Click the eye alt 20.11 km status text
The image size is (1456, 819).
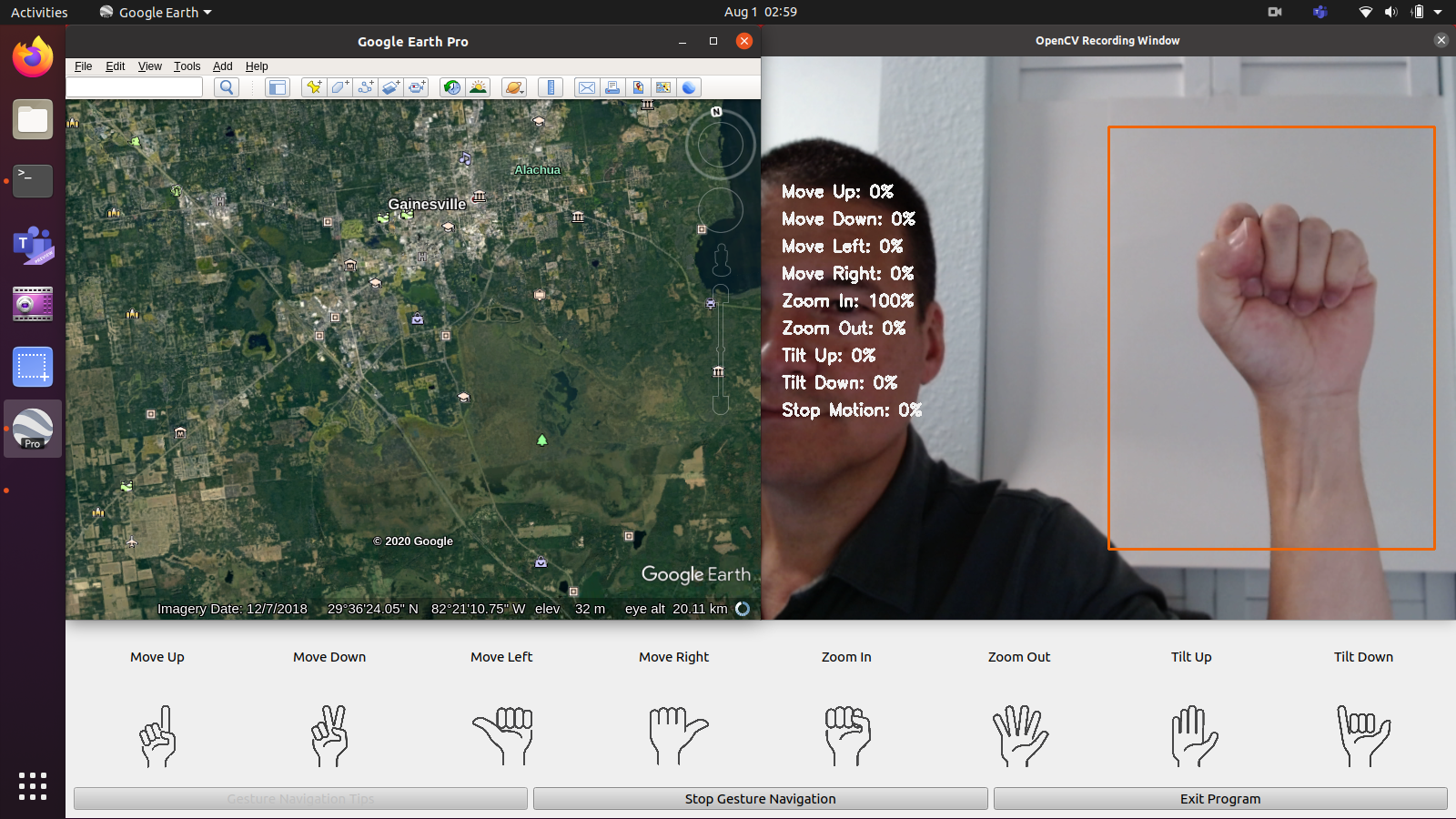click(676, 609)
